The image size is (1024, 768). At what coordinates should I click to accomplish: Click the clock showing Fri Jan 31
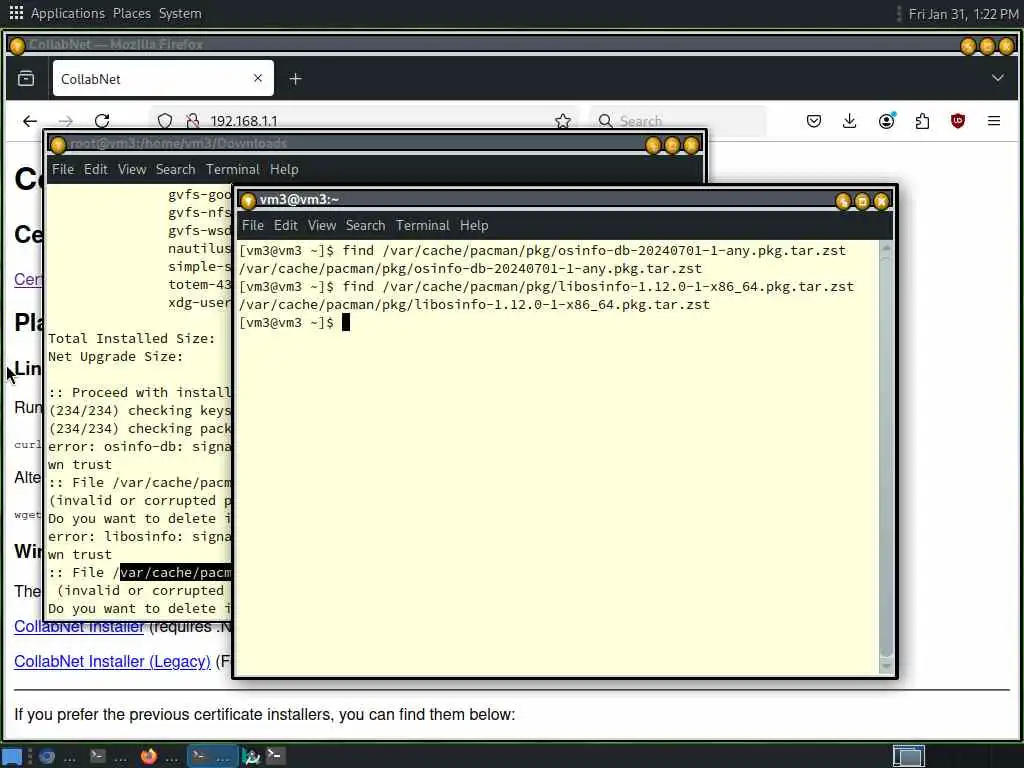click(963, 14)
